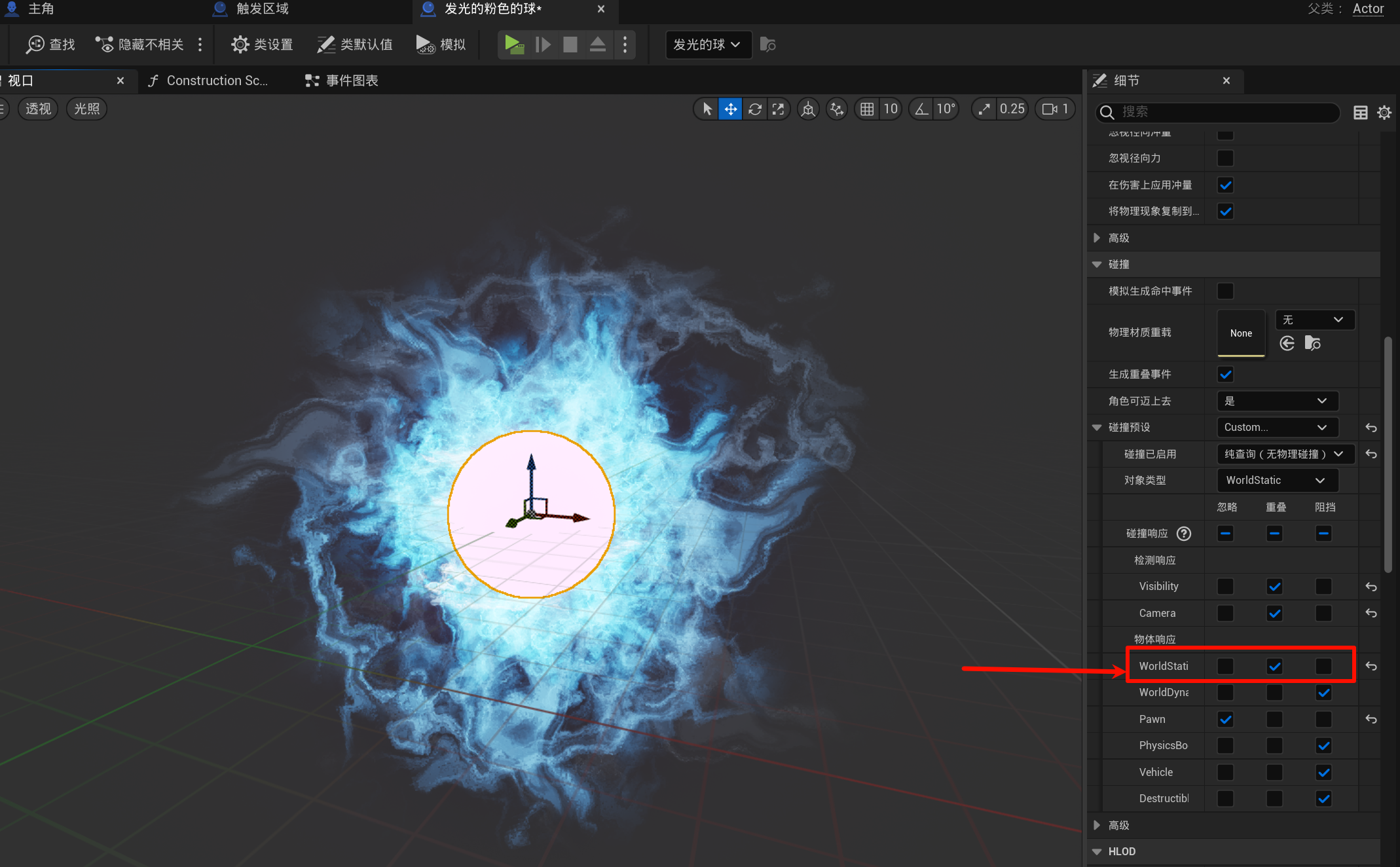1400x867 pixels.
Task: Collapse the 碰撞 section
Action: [1097, 264]
